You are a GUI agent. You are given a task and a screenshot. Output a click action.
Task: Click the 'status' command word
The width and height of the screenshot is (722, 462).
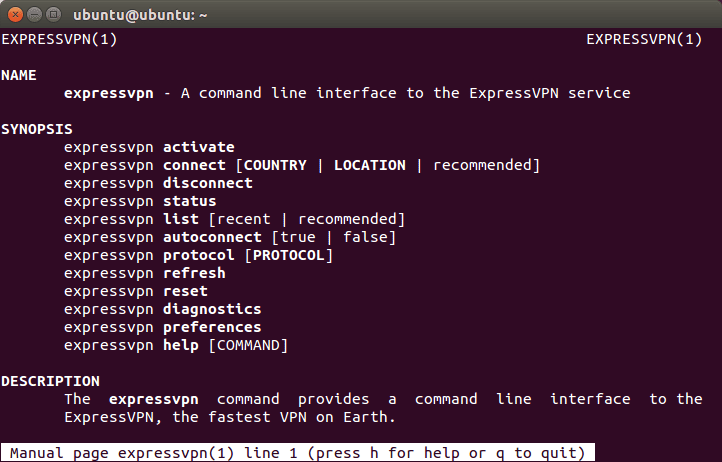click(189, 201)
